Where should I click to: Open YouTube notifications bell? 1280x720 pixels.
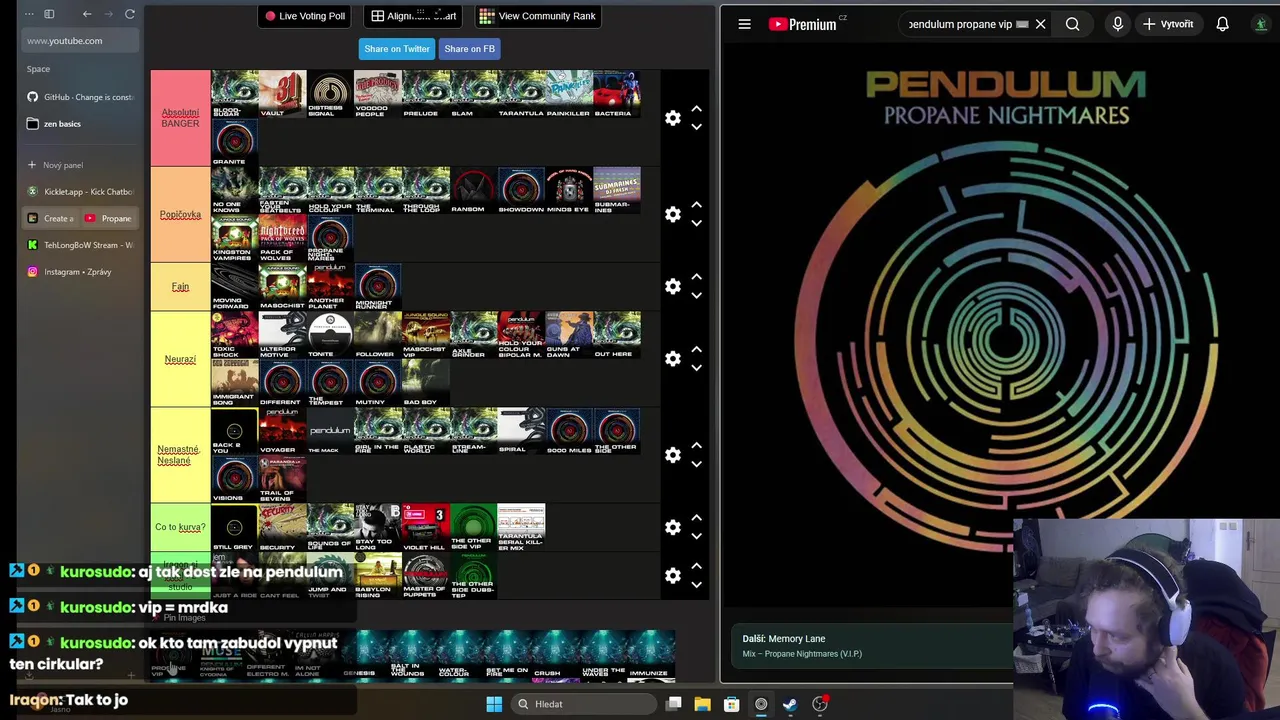tap(1222, 24)
